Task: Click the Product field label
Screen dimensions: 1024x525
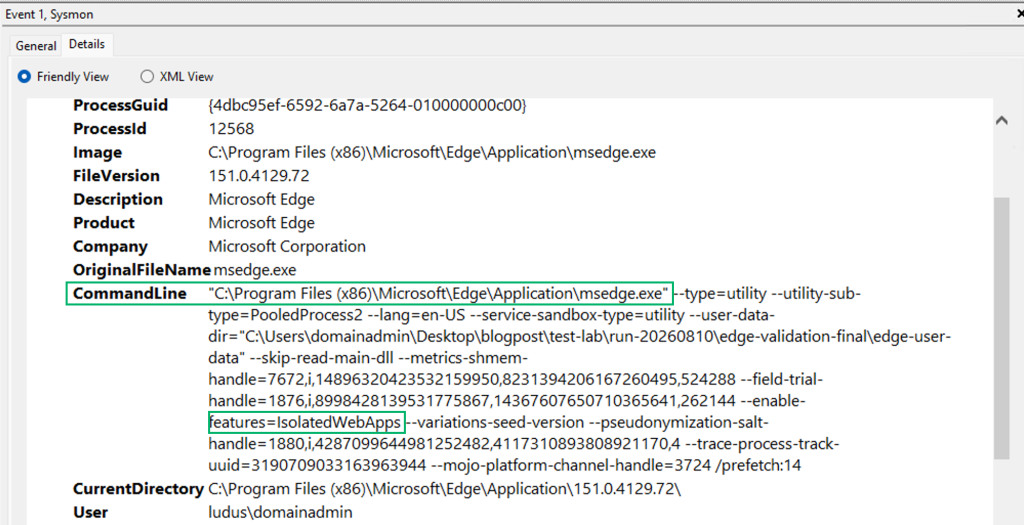Action: (104, 223)
